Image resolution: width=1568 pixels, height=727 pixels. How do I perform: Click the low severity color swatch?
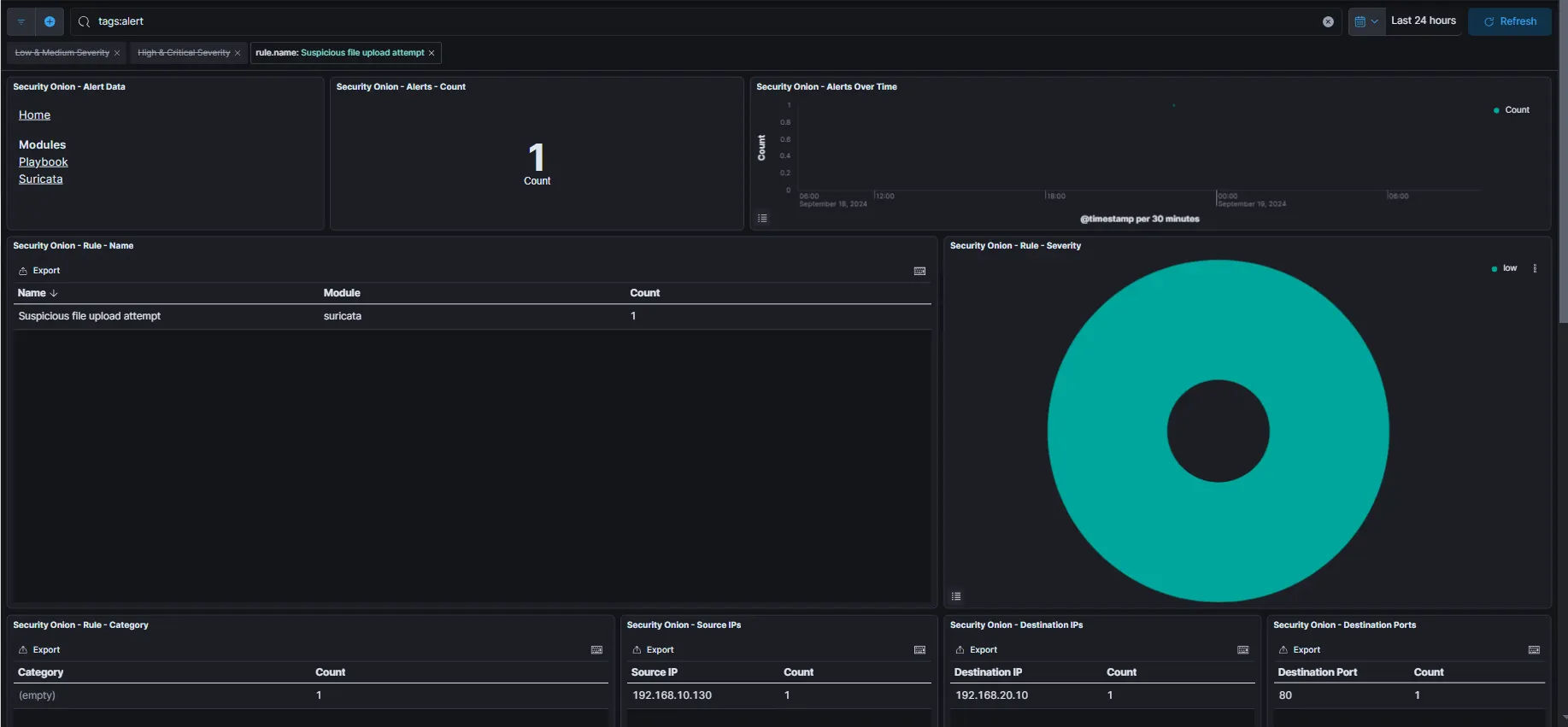(x=1495, y=269)
